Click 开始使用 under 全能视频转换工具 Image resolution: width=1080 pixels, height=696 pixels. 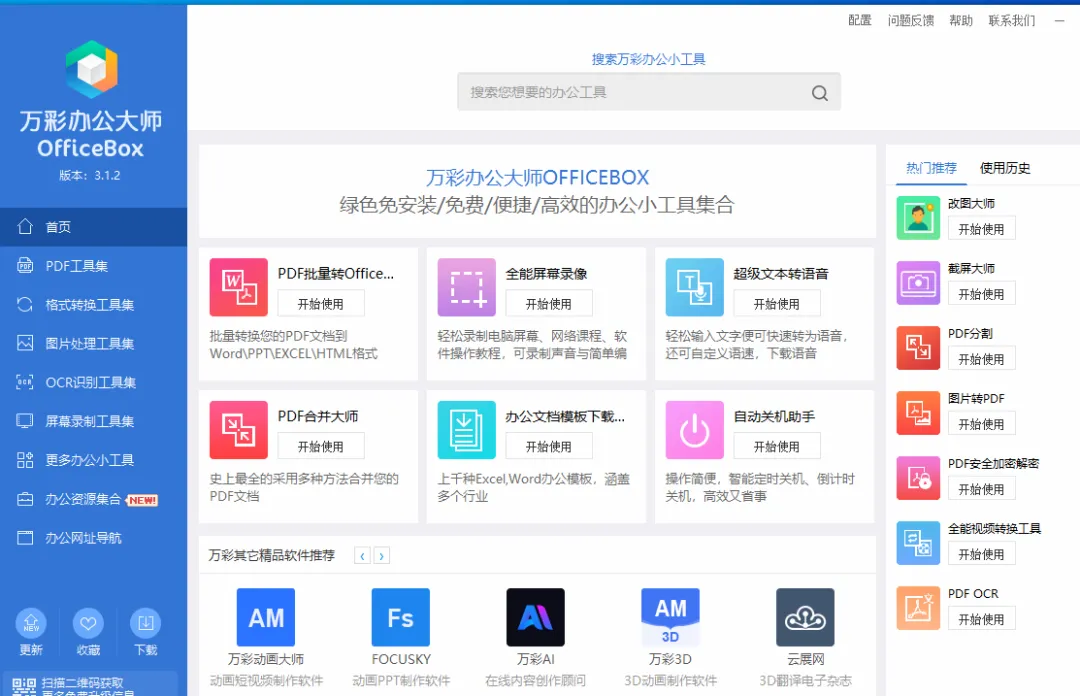point(982,554)
